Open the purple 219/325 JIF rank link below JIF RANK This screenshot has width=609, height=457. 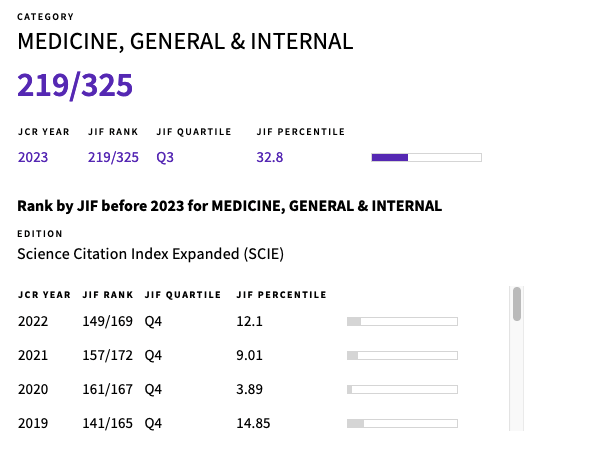[113, 157]
